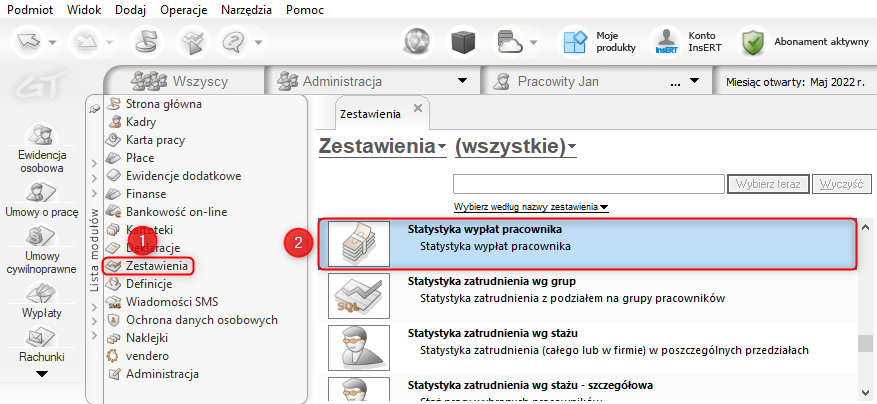The image size is (877, 404).
Task: Click the cloud database toolbar icon
Action: click(508, 41)
